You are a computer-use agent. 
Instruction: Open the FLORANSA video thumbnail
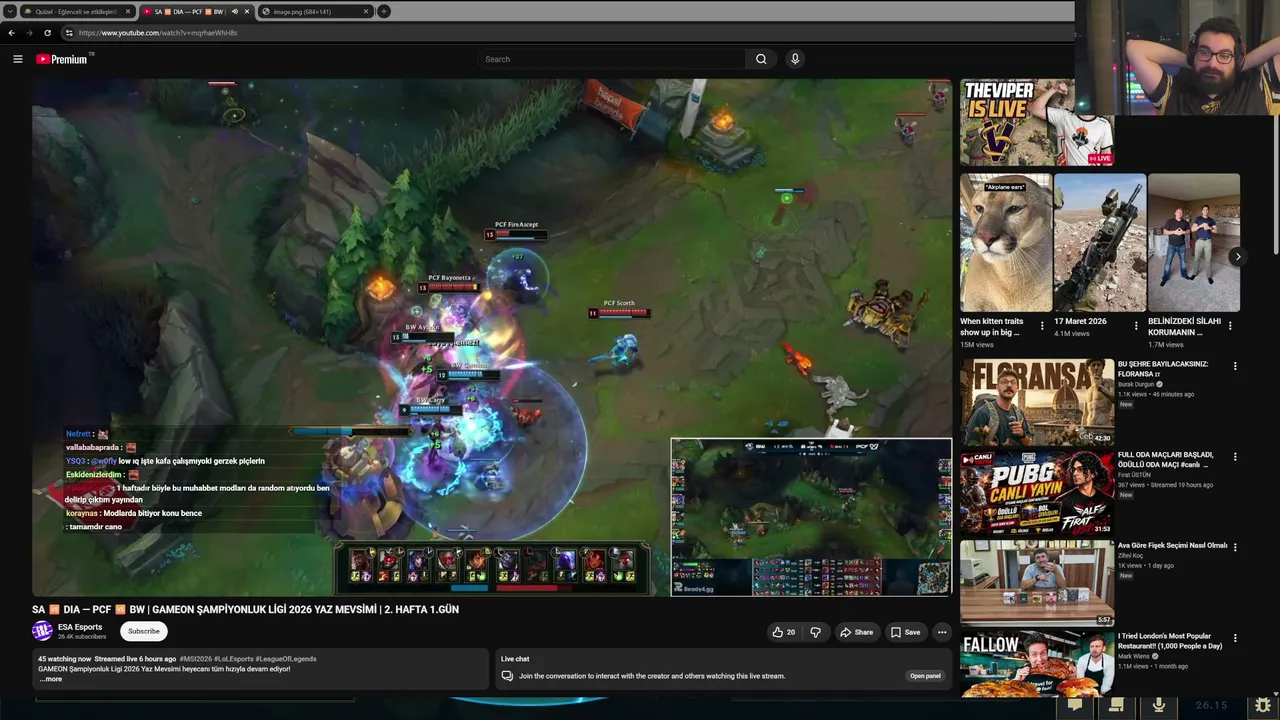1037,402
